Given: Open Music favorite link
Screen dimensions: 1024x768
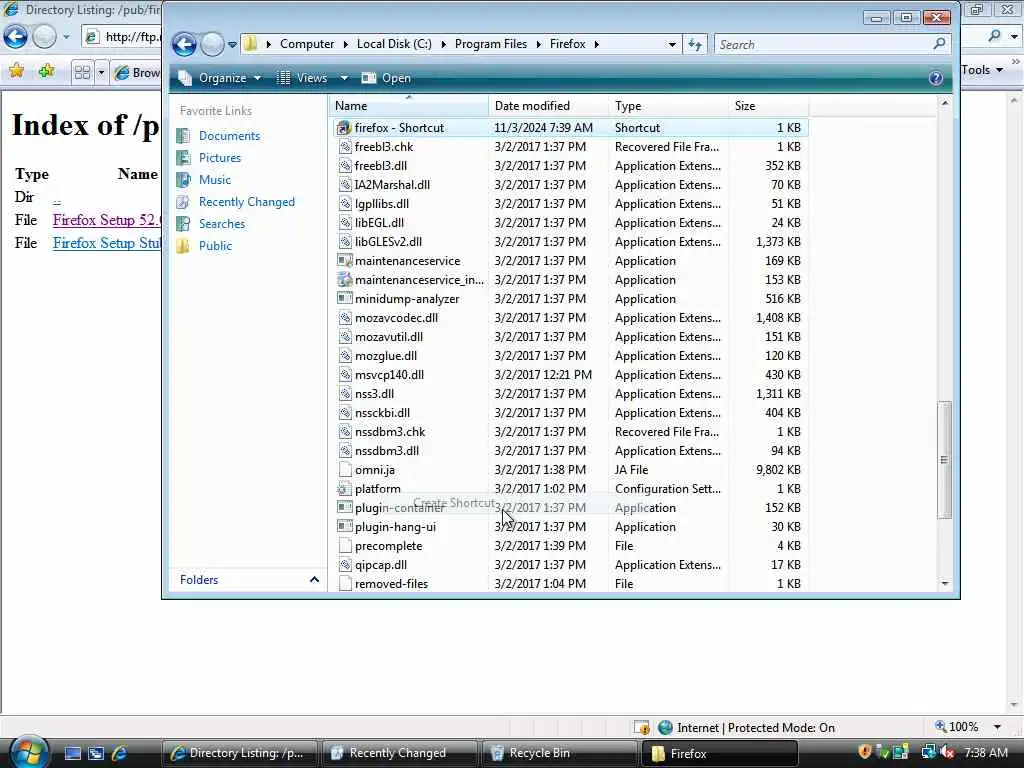Looking at the screenshot, I should 215,180.
